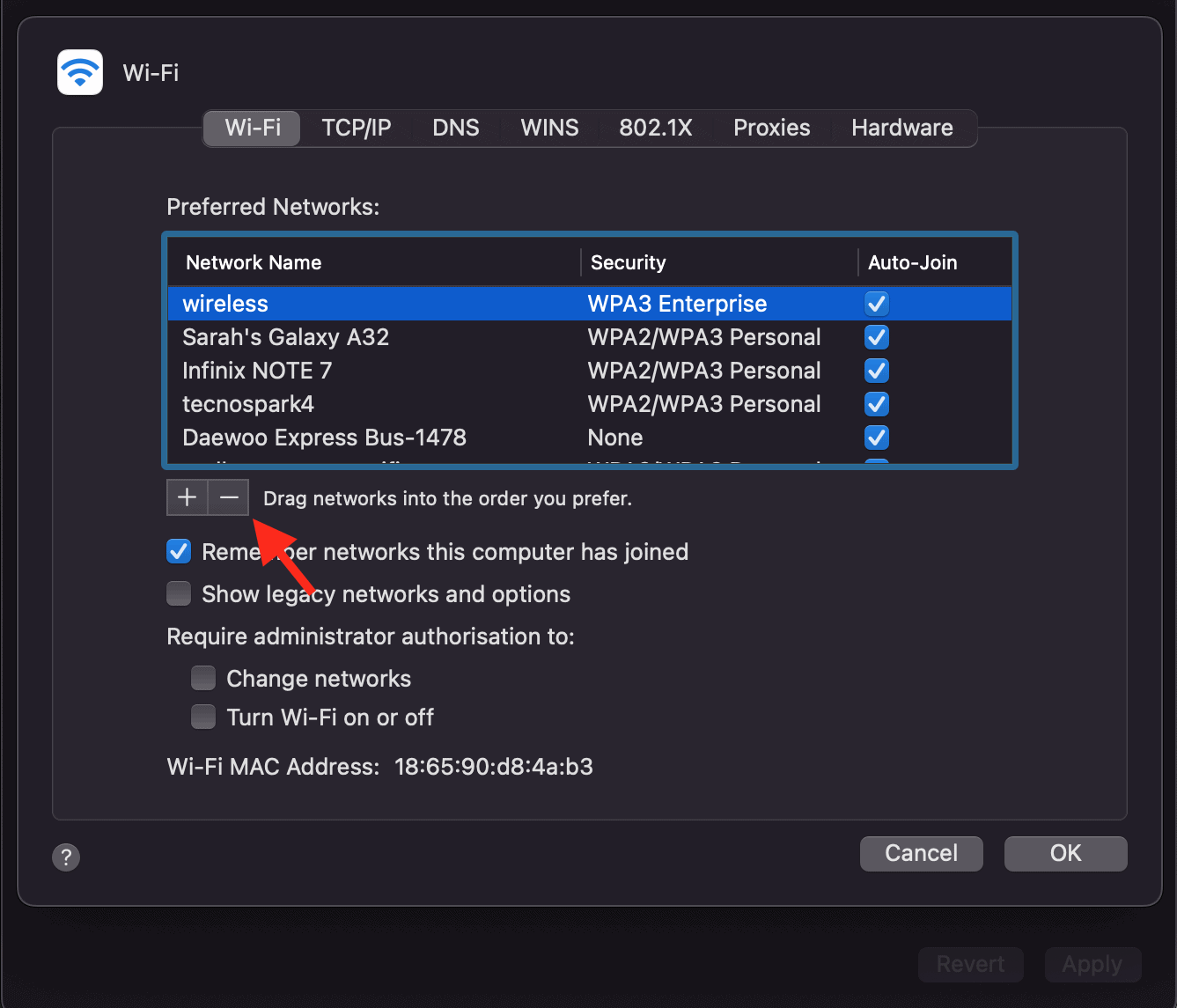1177x1008 pixels.
Task: Click the minus button to remove network
Action: [x=229, y=497]
